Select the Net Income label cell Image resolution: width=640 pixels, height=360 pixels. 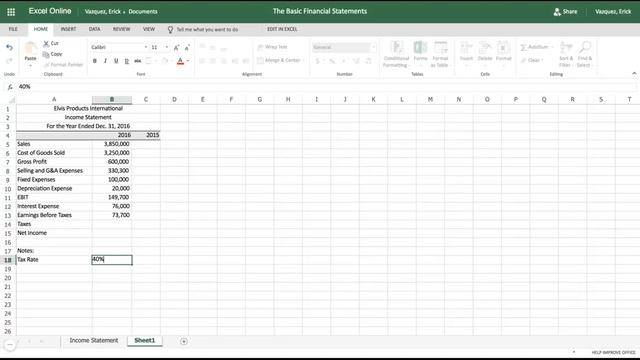(54, 233)
